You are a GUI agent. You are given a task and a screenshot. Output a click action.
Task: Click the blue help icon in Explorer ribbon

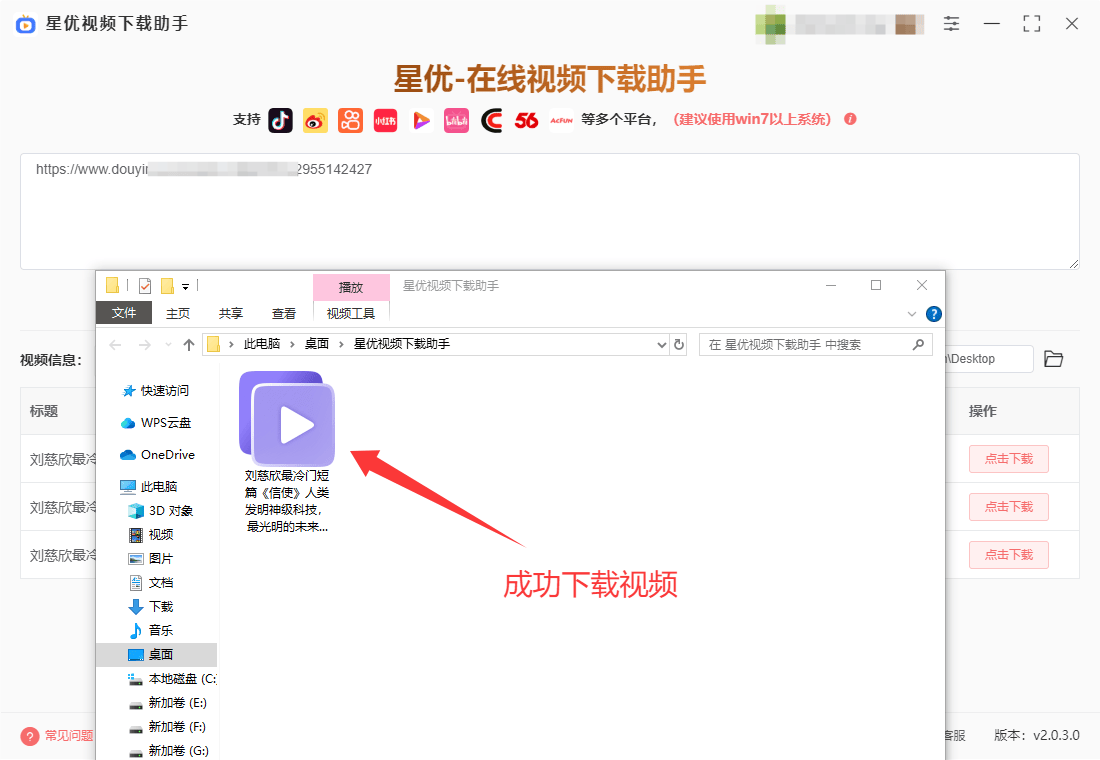[934, 313]
